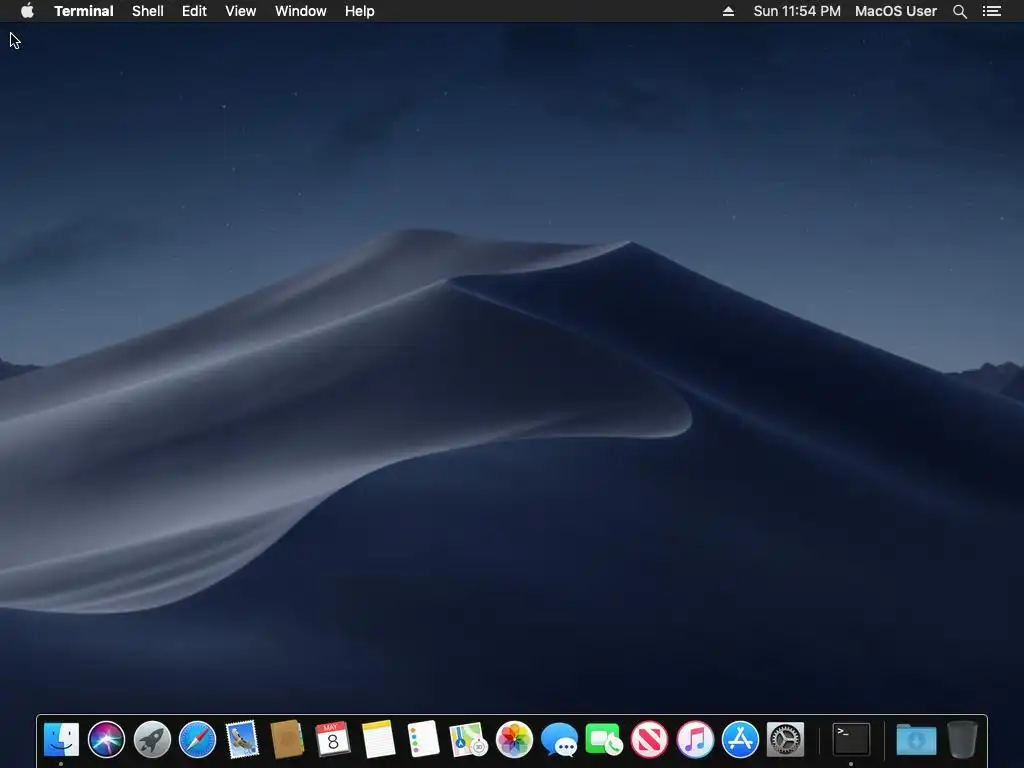Open Launchpad rocket icon
Image resolution: width=1024 pixels, height=768 pixels.
pyautogui.click(x=152, y=739)
